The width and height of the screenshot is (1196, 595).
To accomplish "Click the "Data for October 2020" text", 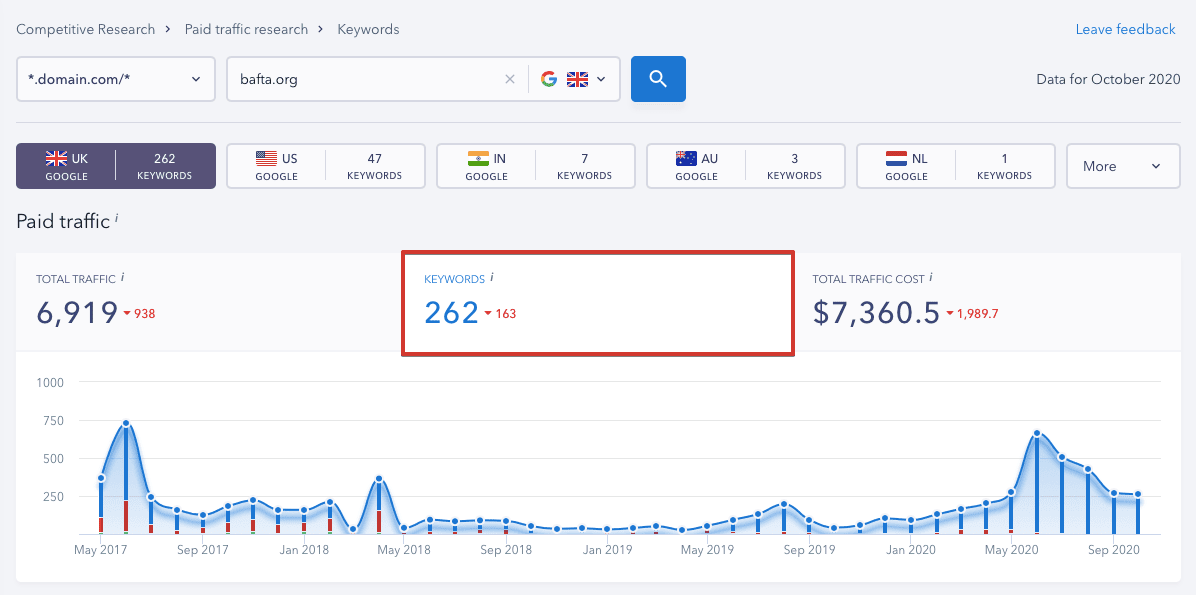I will click(1108, 79).
